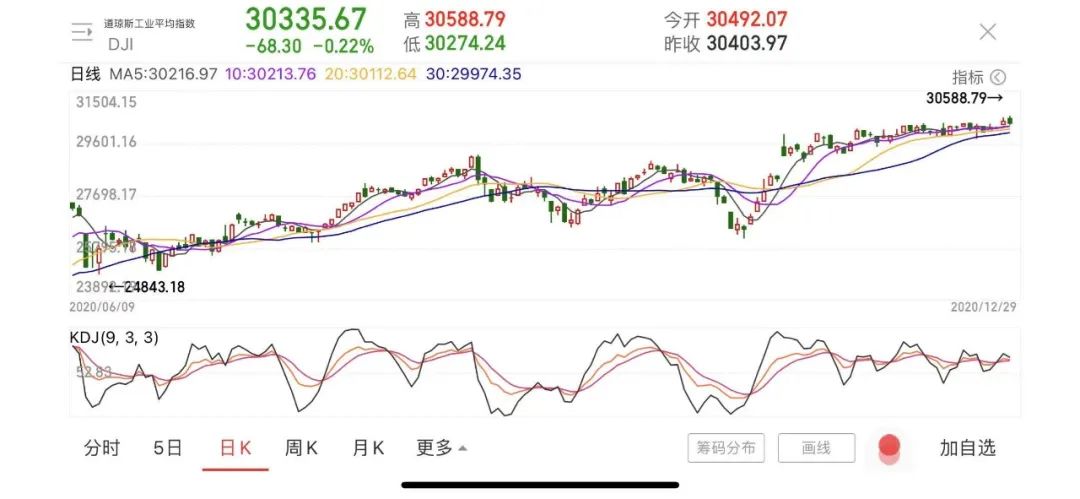This screenshot has height=499, width=1080.
Task: Switch to the 分时 tab
Action: pos(102,448)
